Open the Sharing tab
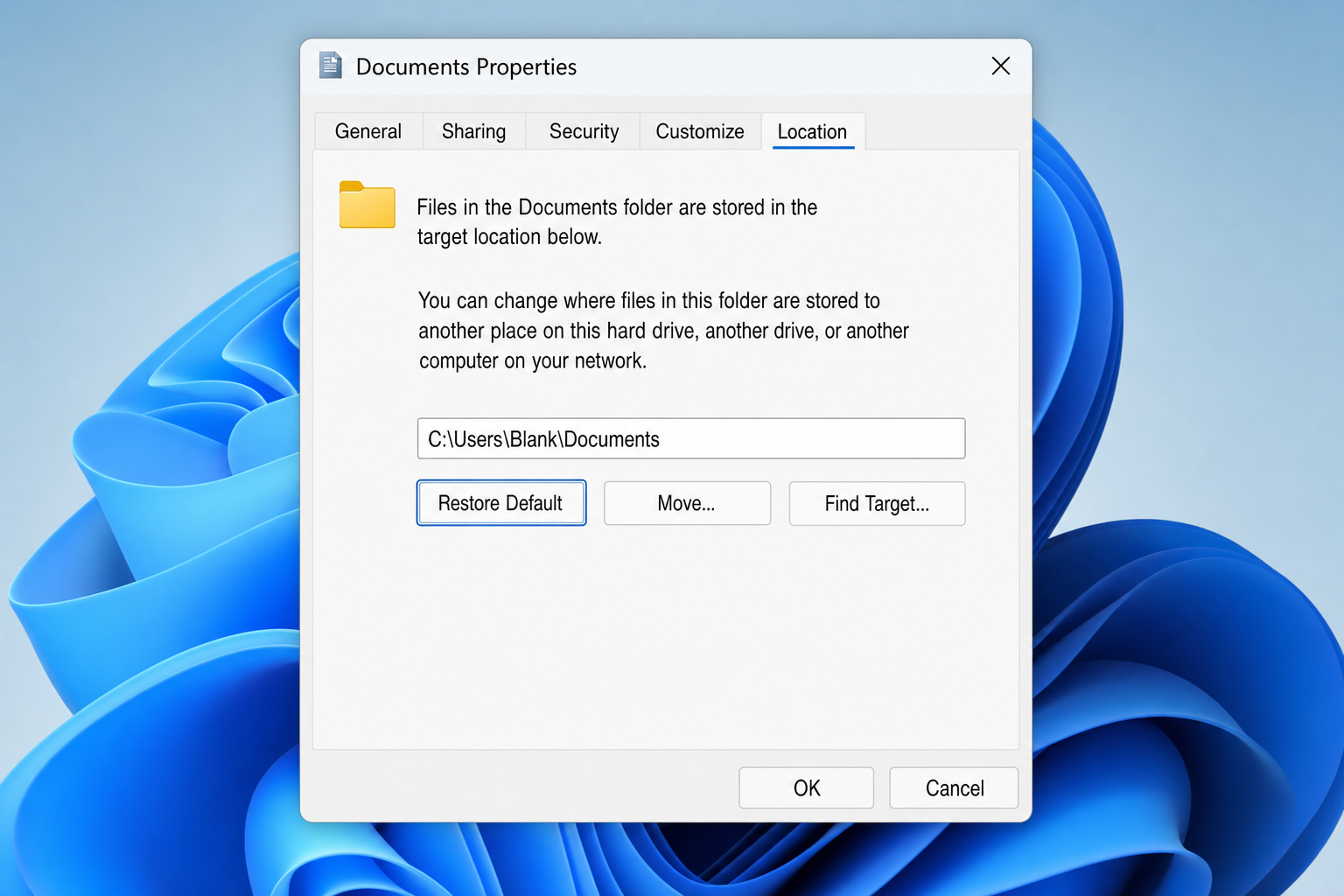This screenshot has height=896, width=1344. [x=473, y=131]
